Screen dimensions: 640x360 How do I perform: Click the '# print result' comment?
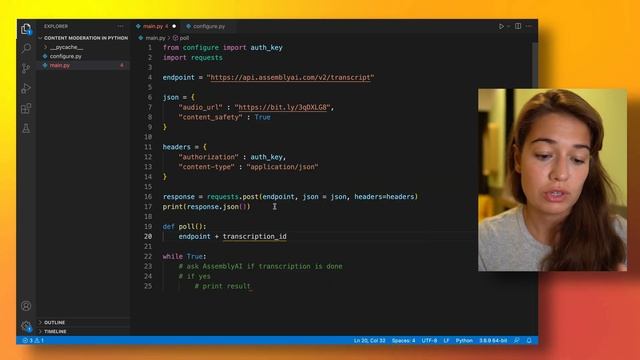222,286
